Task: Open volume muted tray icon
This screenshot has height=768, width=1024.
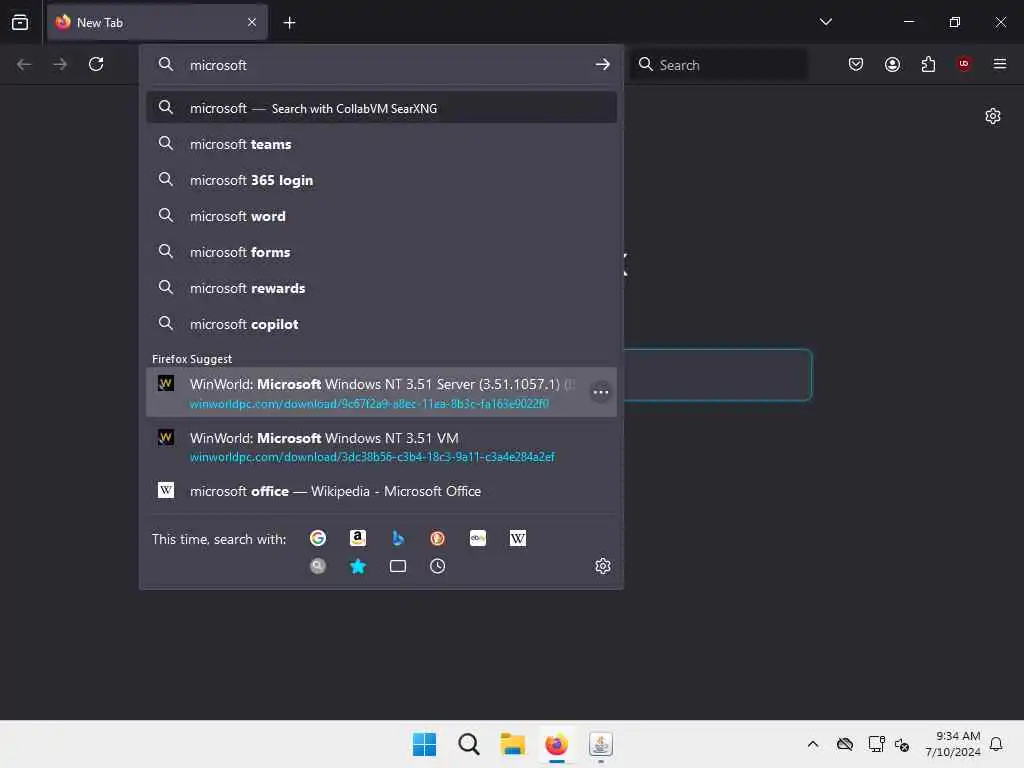Action: pos(903,744)
